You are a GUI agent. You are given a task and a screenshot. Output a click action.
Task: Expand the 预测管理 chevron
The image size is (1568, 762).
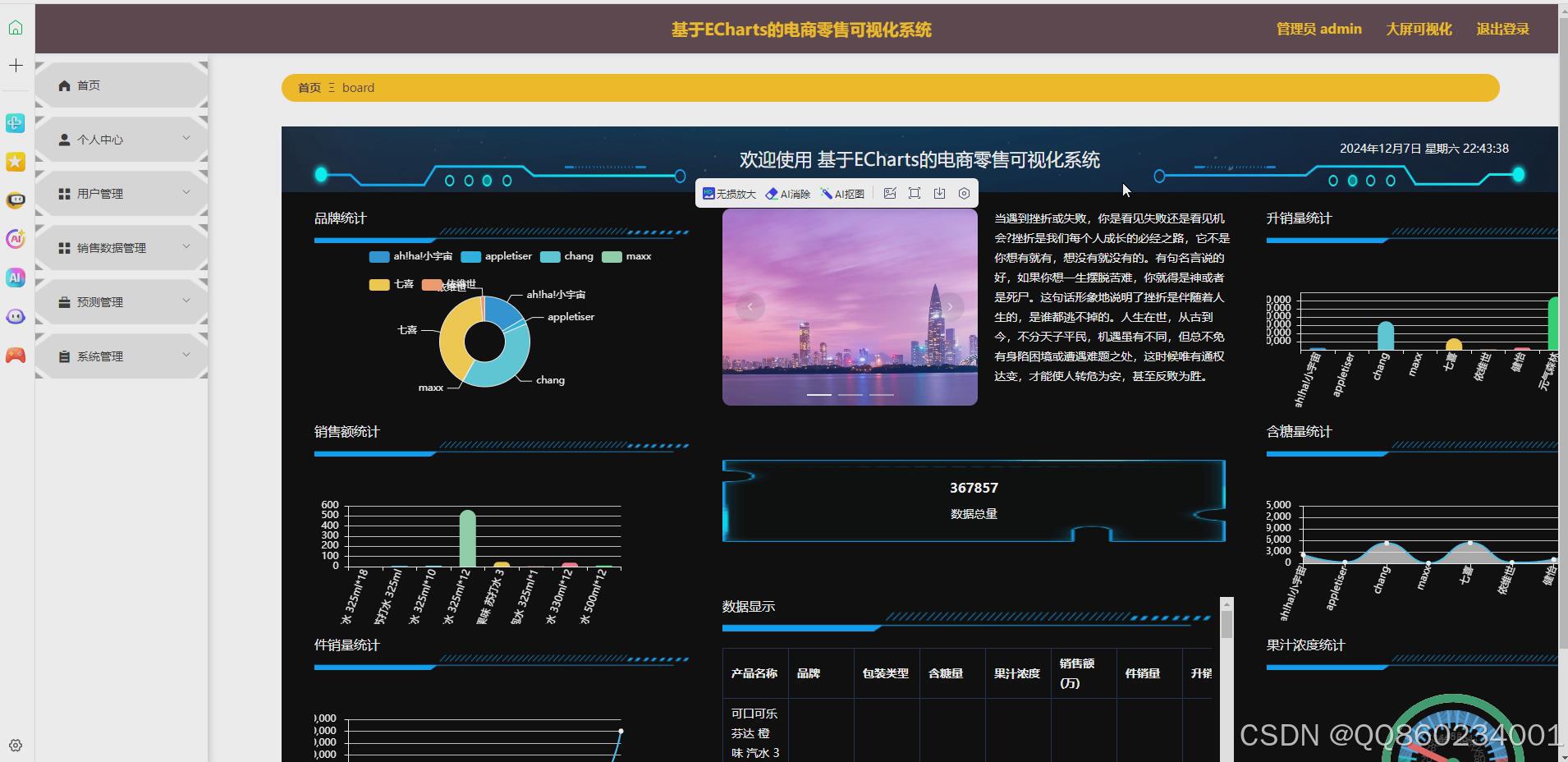186,301
